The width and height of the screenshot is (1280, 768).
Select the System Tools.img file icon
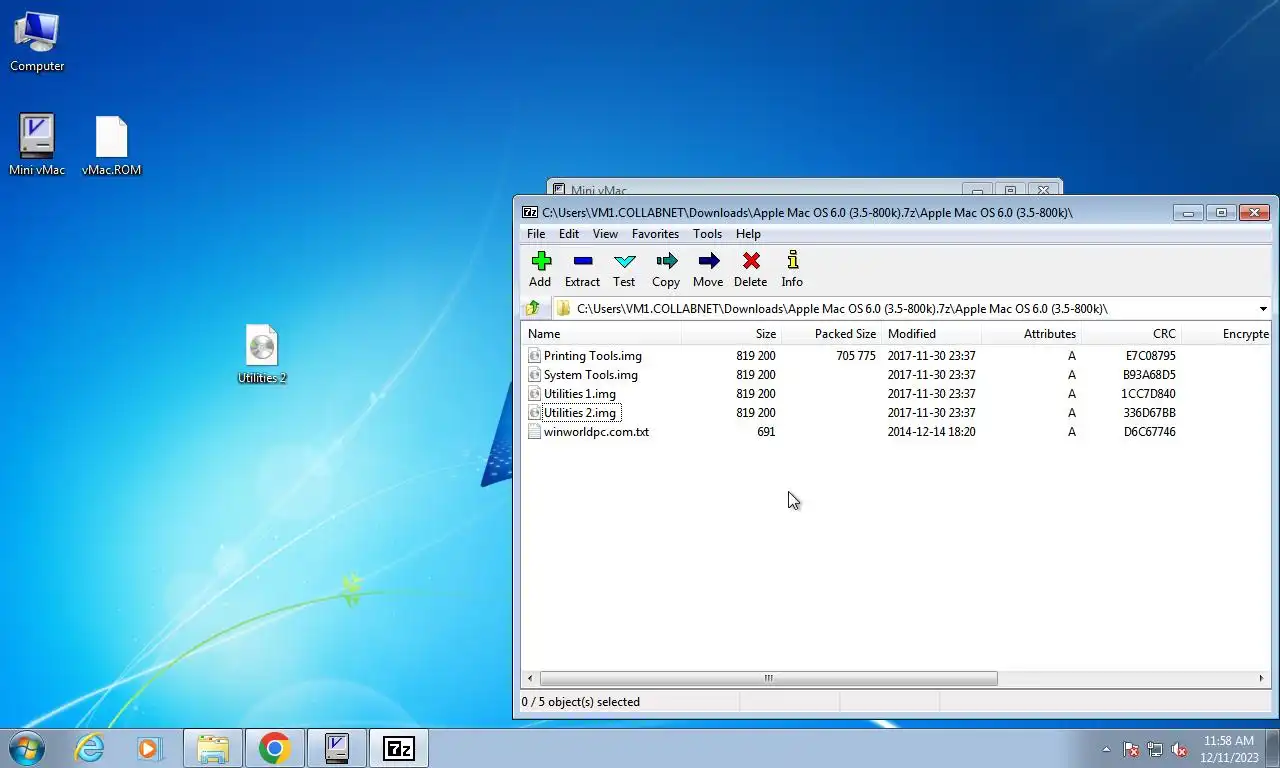[534, 375]
